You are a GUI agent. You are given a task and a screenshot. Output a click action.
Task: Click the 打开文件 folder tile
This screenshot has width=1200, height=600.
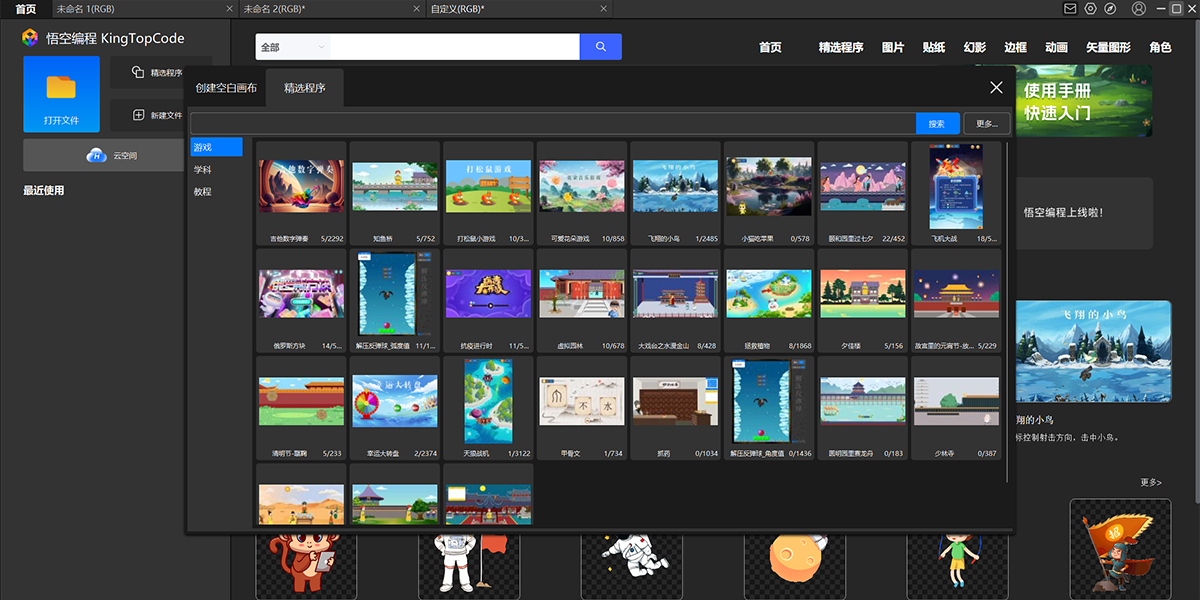click(x=61, y=94)
